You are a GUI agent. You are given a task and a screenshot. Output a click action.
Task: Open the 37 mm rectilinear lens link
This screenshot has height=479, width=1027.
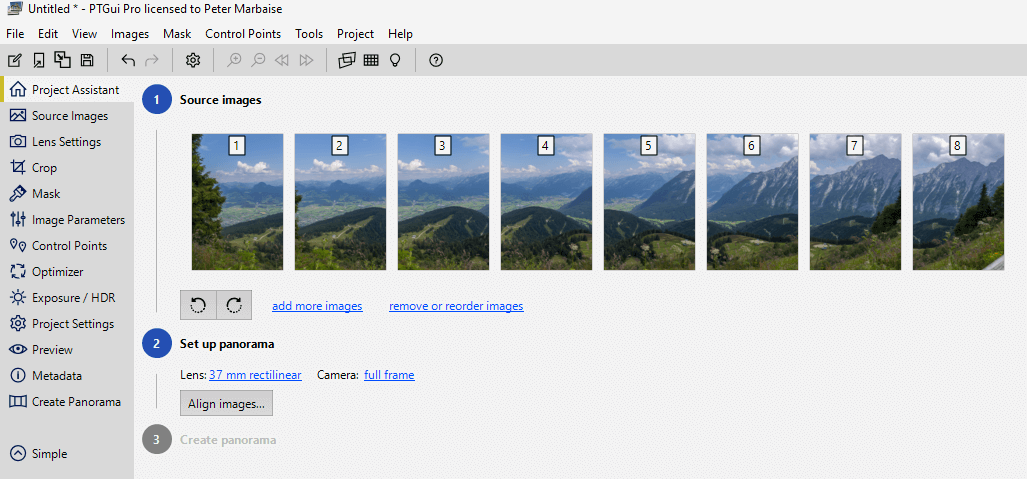pyautogui.click(x=255, y=375)
